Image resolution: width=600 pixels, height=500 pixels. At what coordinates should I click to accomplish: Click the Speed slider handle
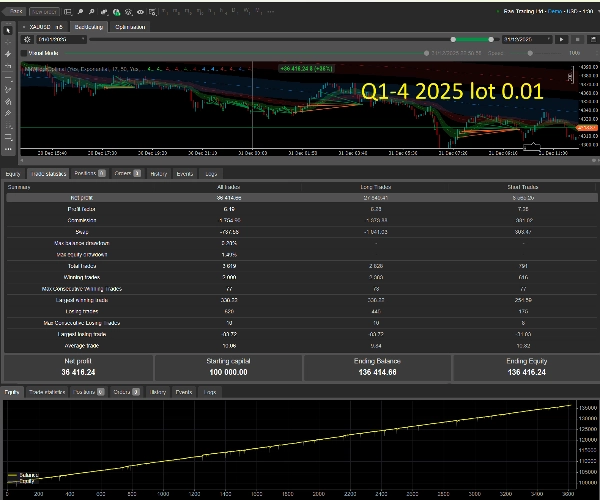[x=530, y=53]
